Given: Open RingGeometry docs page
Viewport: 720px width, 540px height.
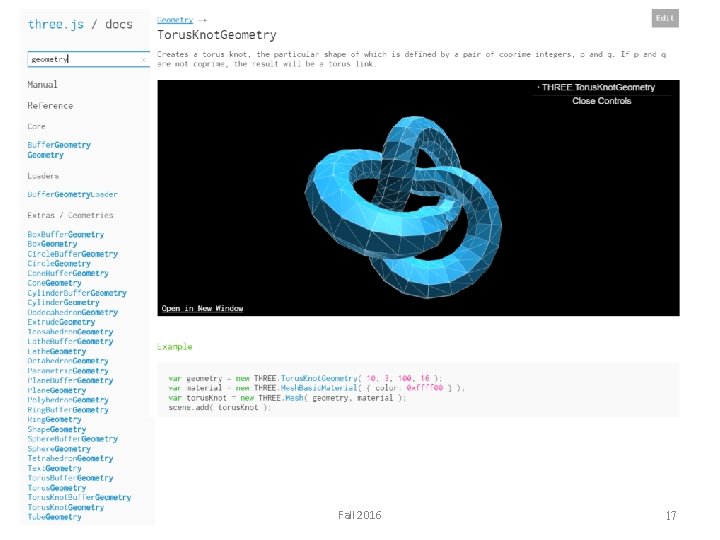Looking at the screenshot, I should [x=55, y=420].
